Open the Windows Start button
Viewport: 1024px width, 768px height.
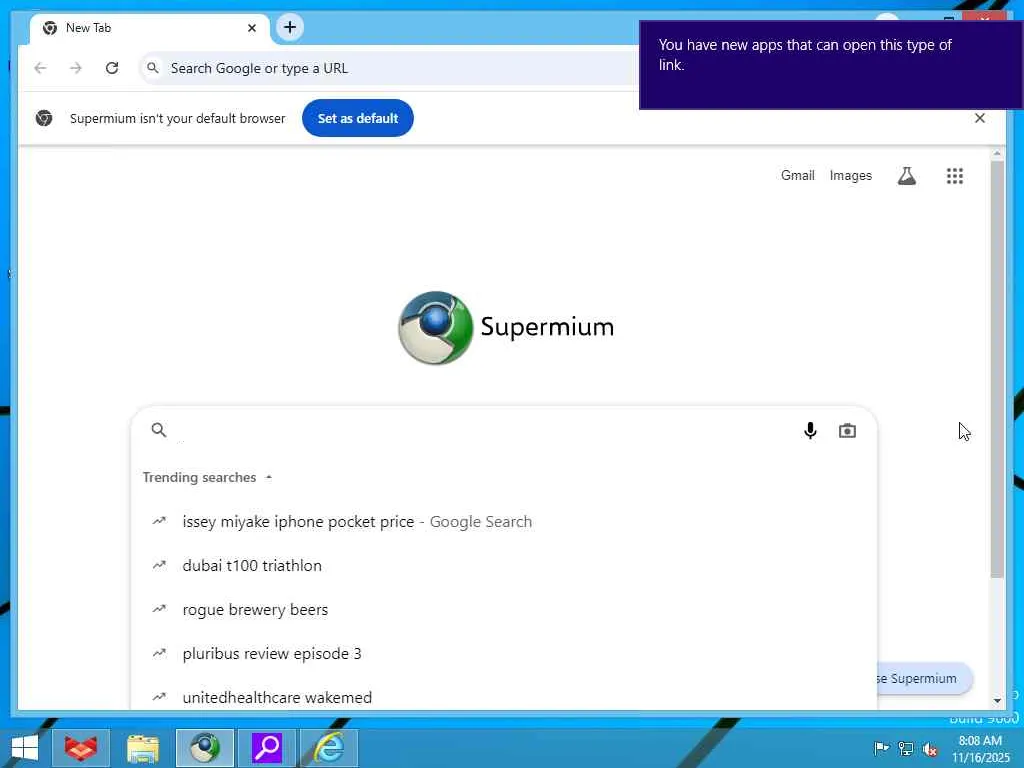(x=24, y=748)
